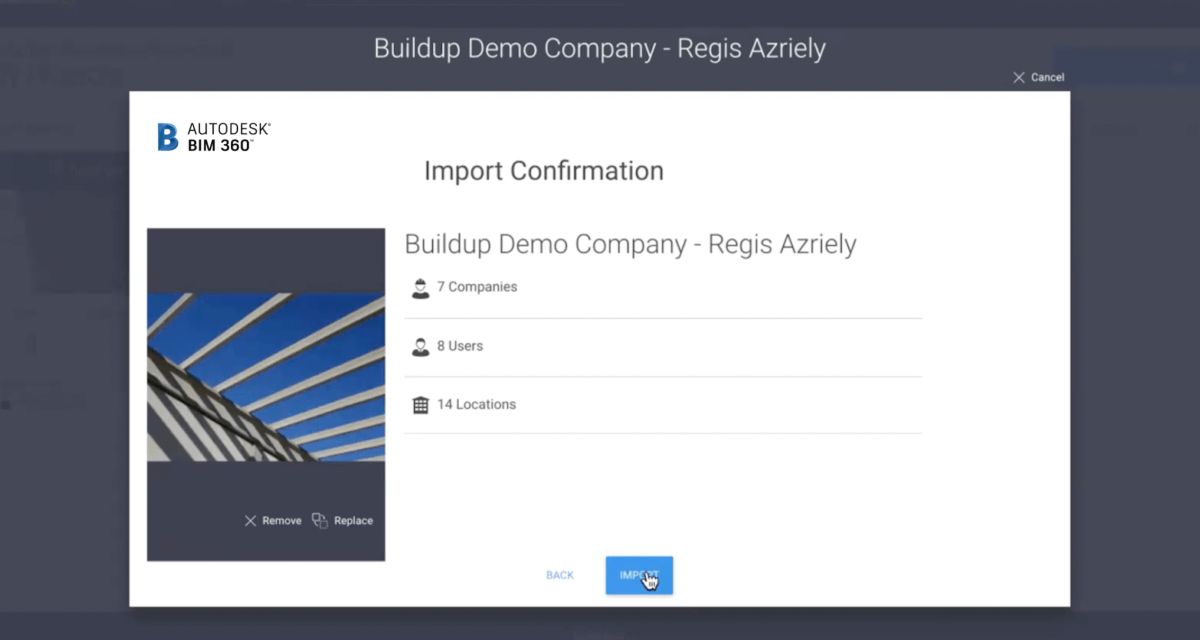Click the '14 Locations' text
This screenshot has width=1200, height=640.
coord(476,405)
